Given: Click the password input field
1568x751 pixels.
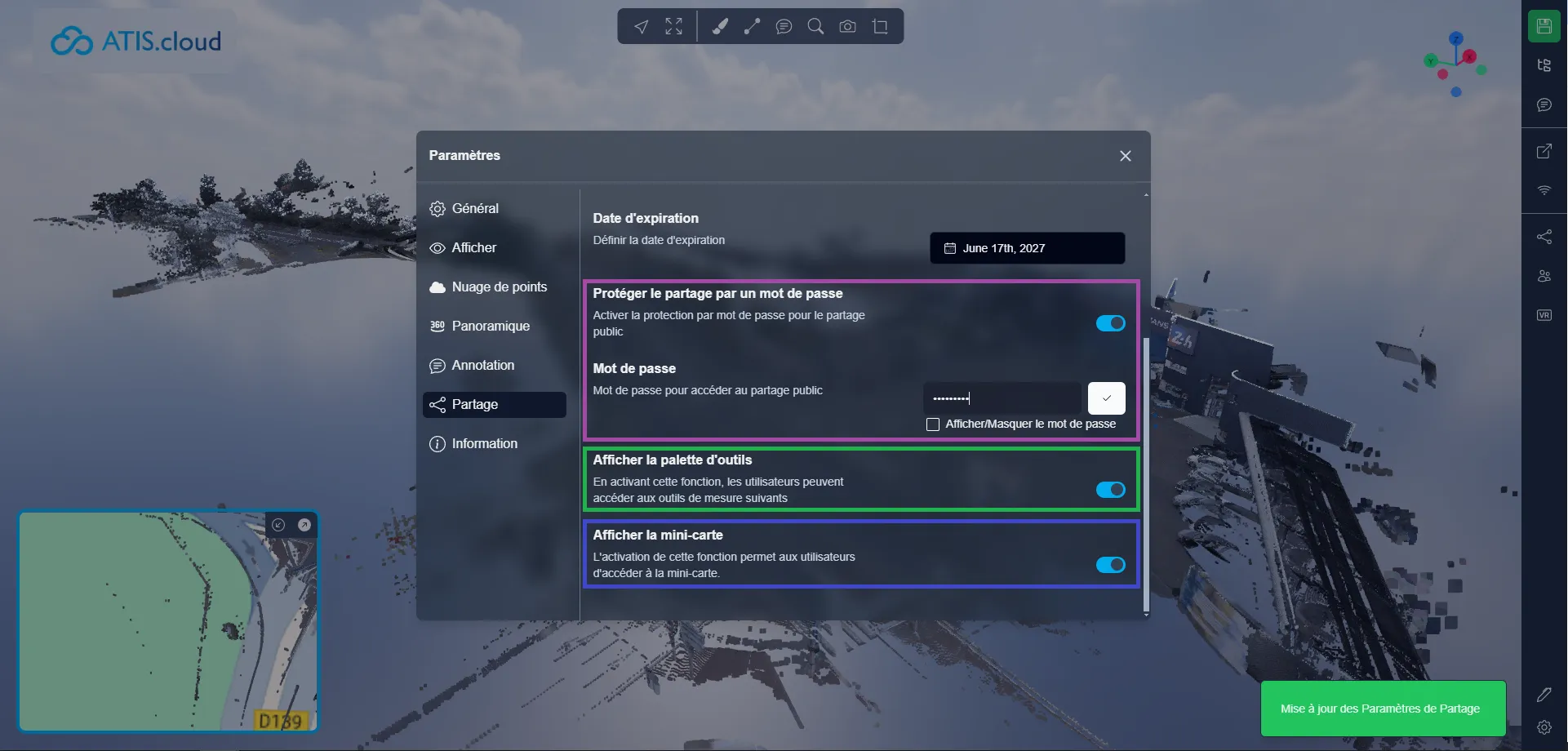Looking at the screenshot, I should [1002, 398].
